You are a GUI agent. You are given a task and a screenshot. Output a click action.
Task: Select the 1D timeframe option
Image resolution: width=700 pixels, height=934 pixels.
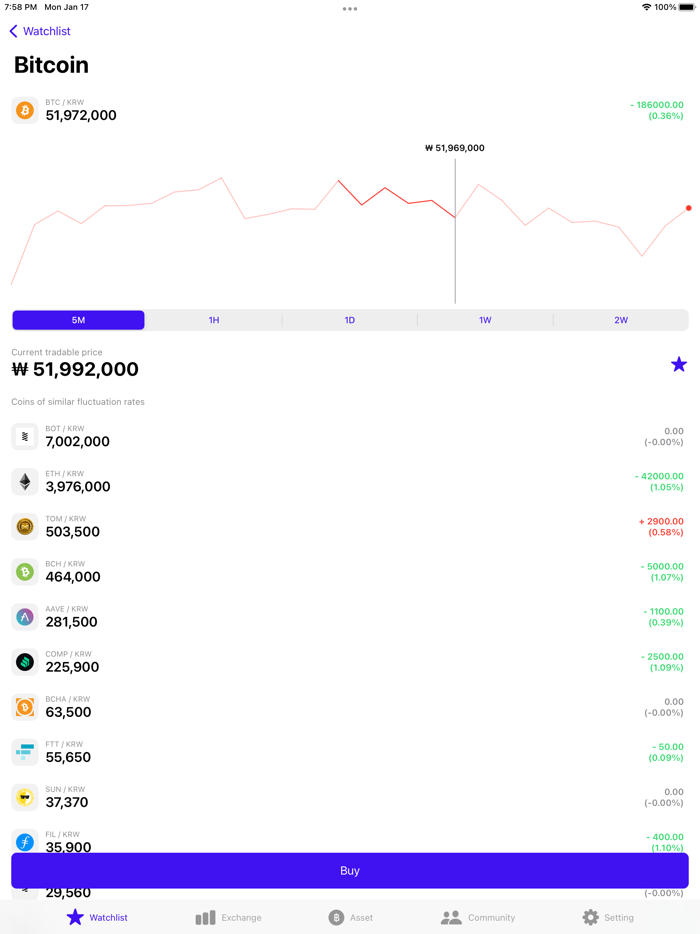[x=349, y=319]
